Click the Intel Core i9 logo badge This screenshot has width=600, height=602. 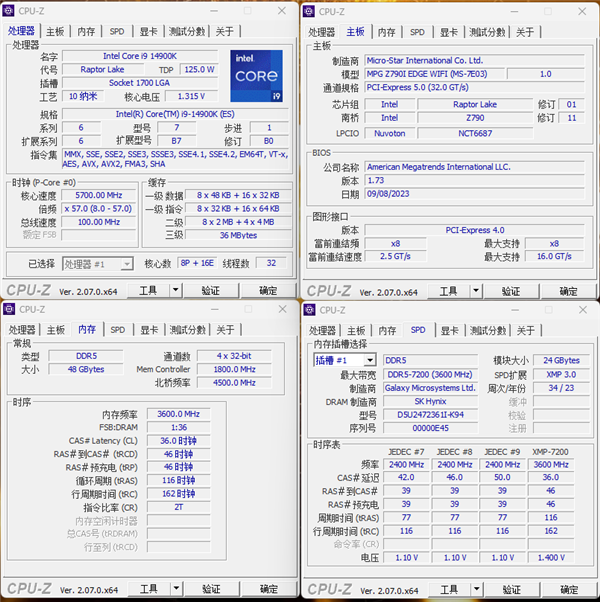[256, 76]
